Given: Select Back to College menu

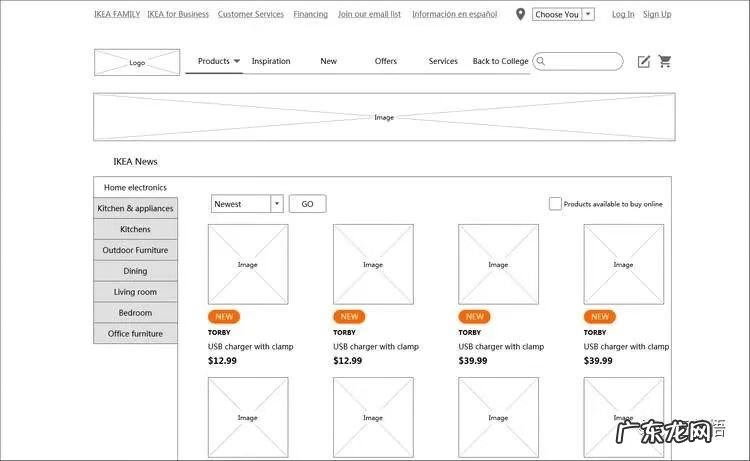Looking at the screenshot, I should click(x=500, y=61).
